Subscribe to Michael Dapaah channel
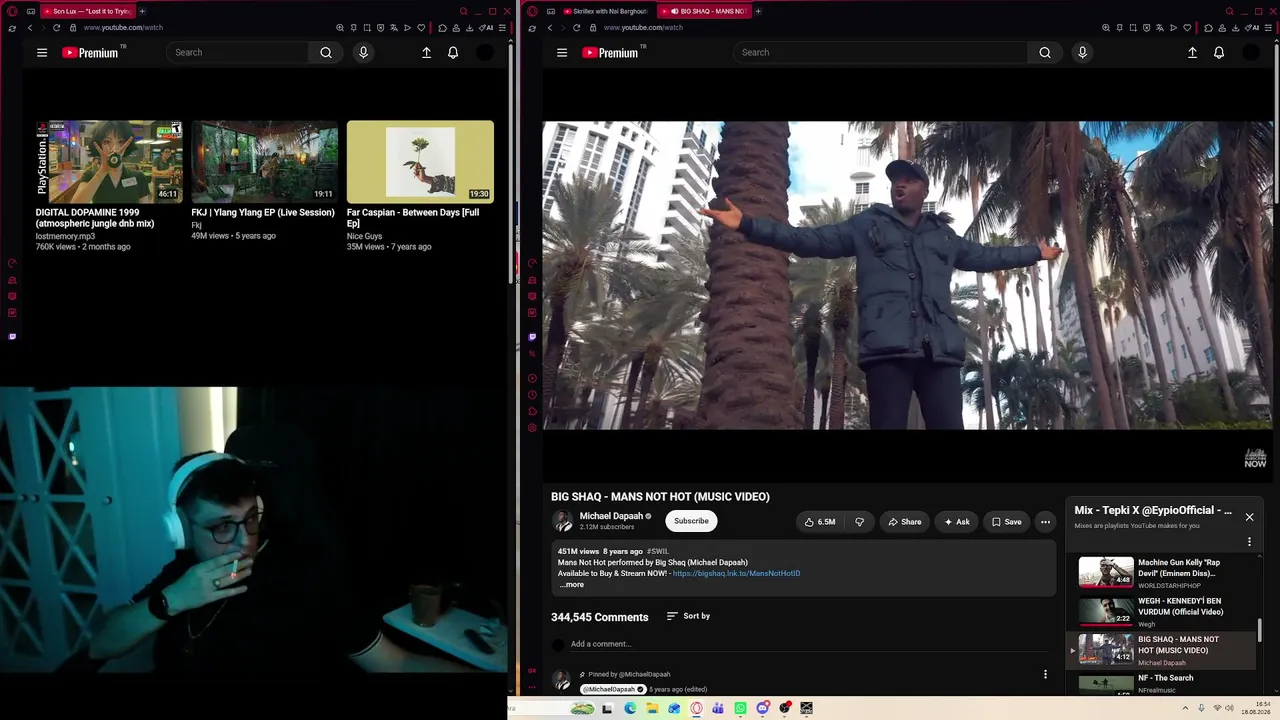This screenshot has height=720, width=1280. [x=691, y=521]
